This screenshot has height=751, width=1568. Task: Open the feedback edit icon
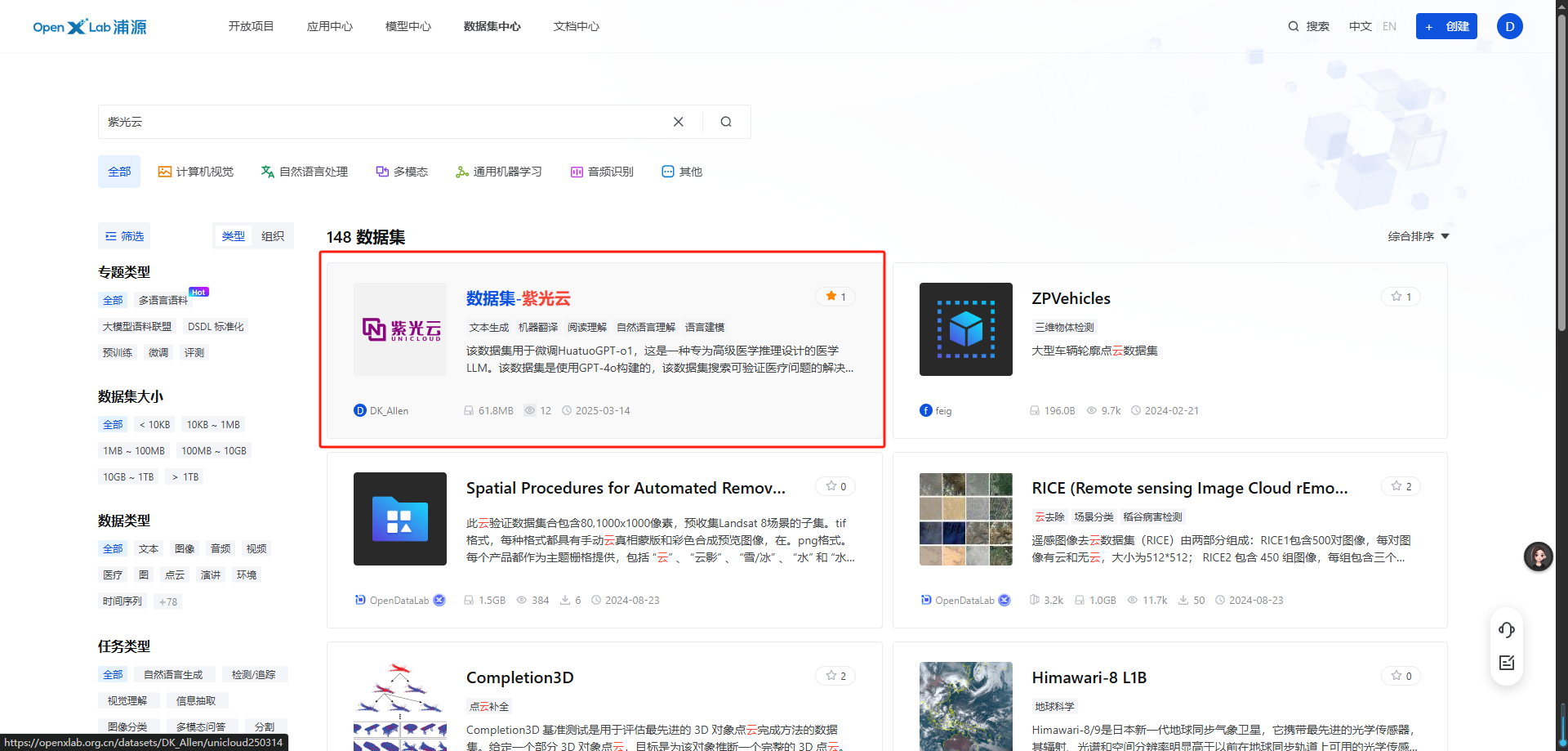pyautogui.click(x=1507, y=663)
